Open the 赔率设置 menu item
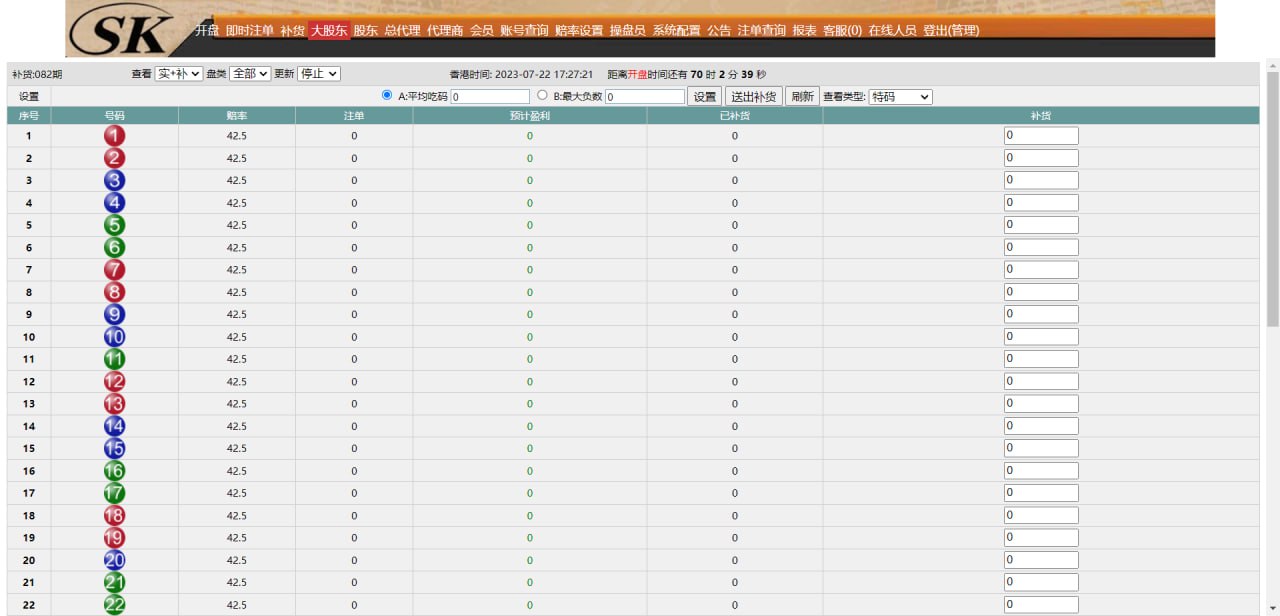Image resolution: width=1280 pixels, height=616 pixels. click(579, 31)
